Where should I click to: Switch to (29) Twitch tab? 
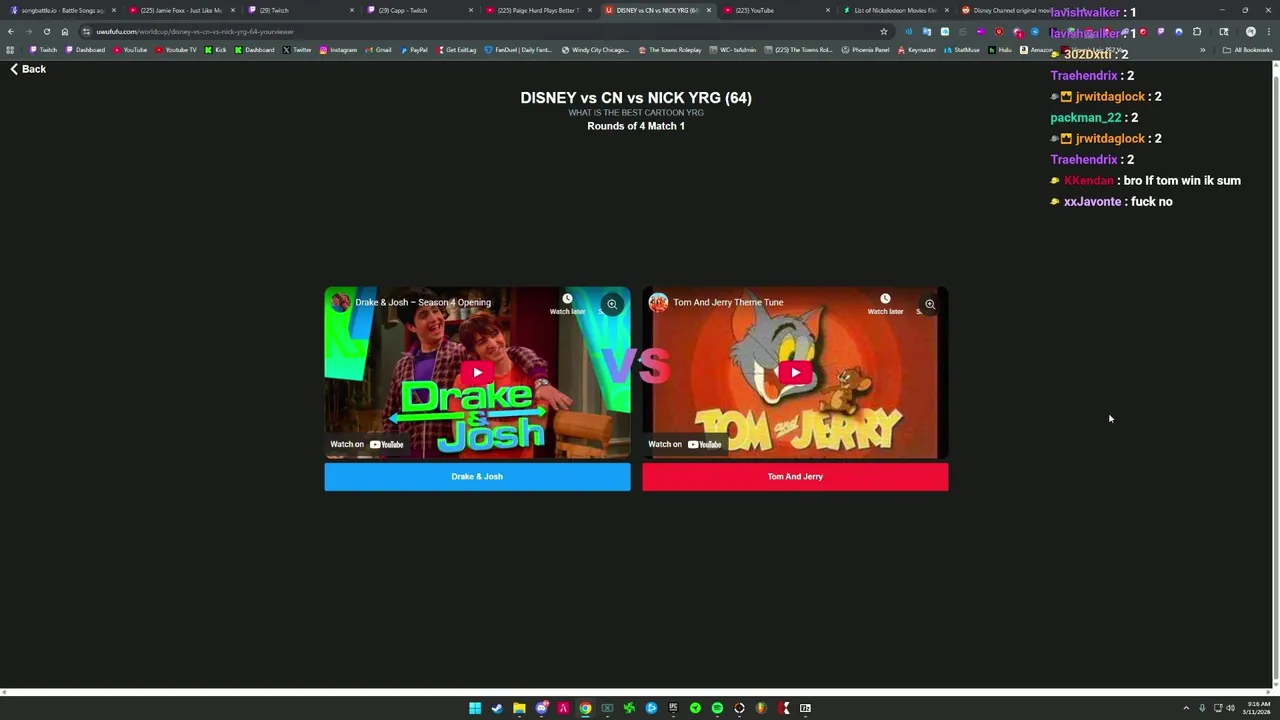click(300, 10)
